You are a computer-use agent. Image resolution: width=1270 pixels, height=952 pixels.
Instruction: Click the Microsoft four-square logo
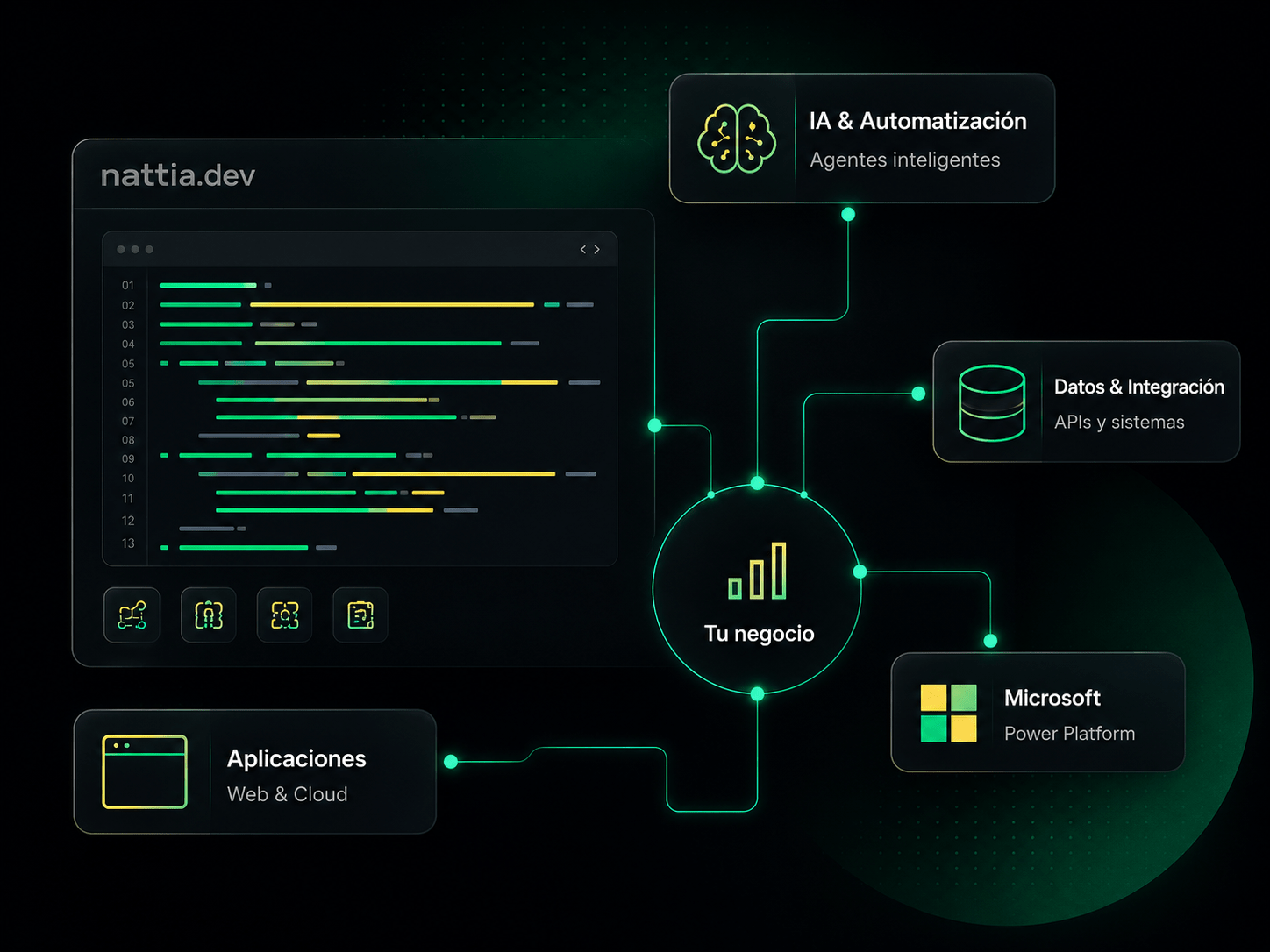tap(949, 713)
